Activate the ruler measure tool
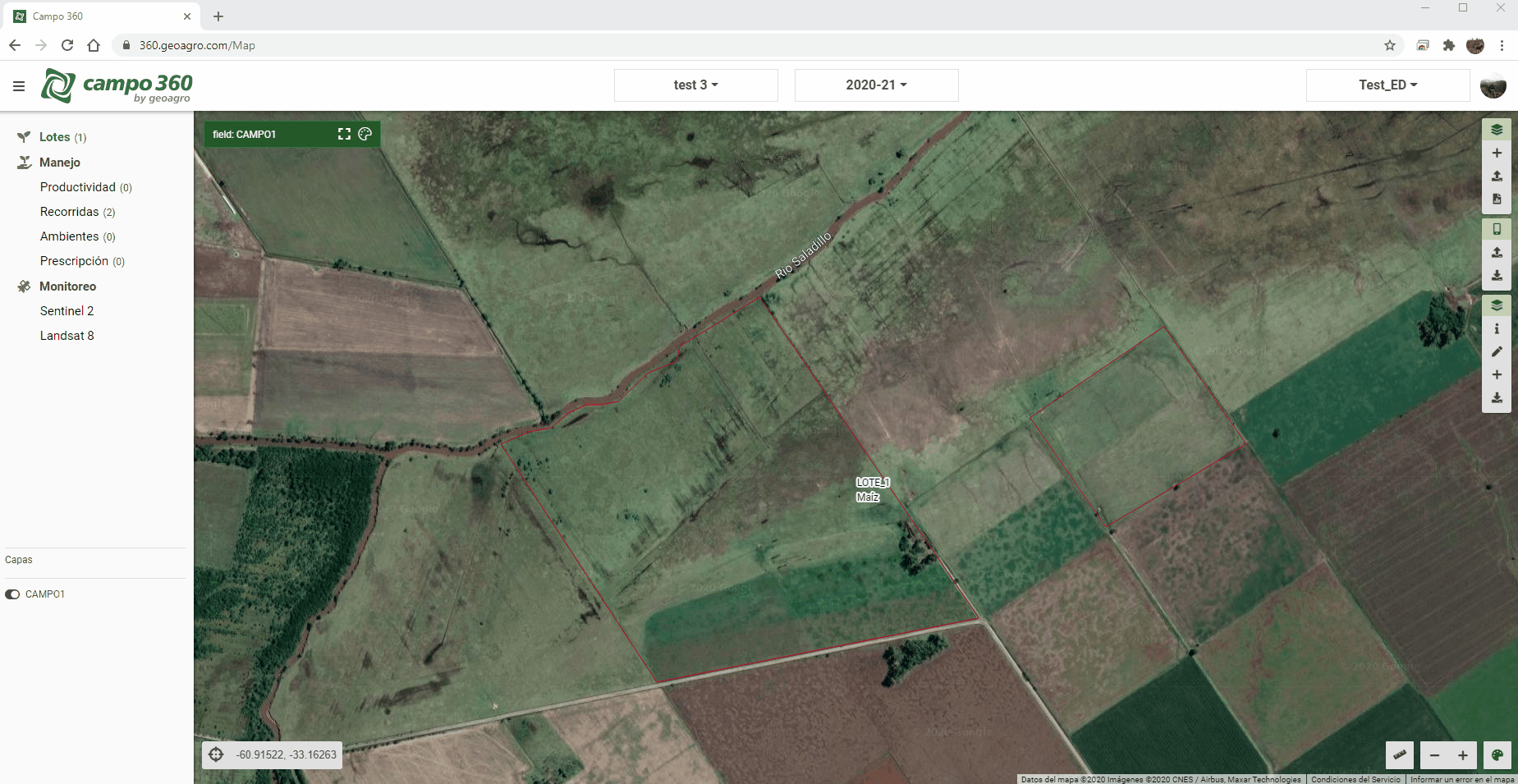Viewport: 1518px width, 784px height. coord(1400,754)
